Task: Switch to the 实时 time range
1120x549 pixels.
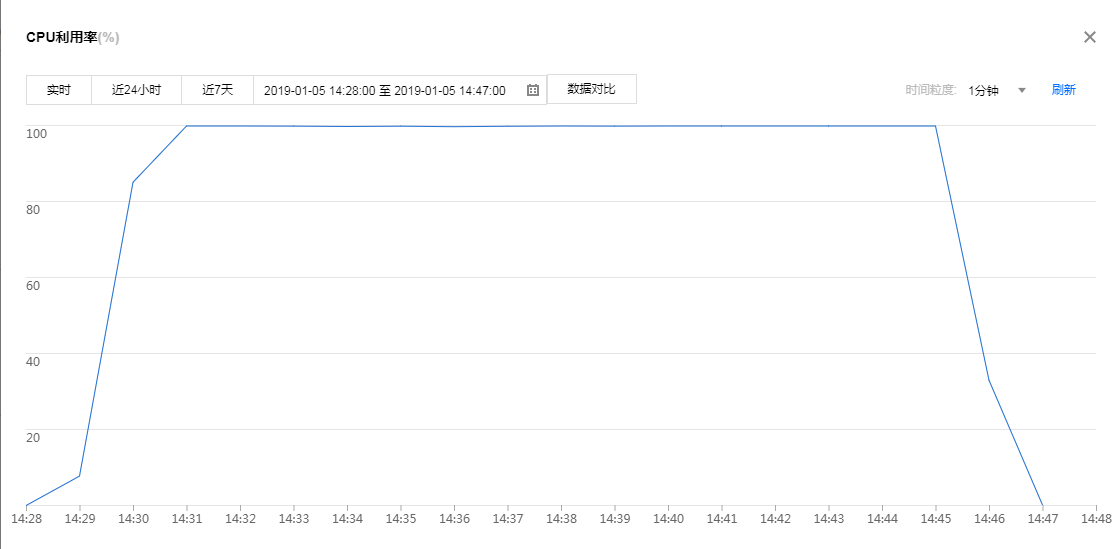Action: (59, 90)
